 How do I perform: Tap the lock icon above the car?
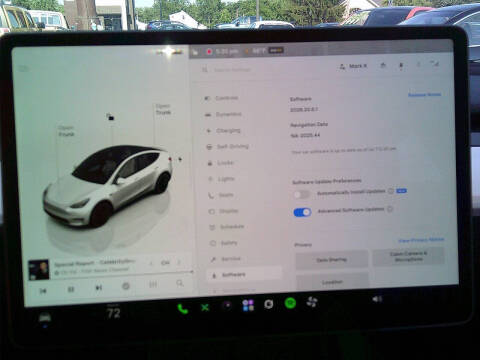click(x=110, y=117)
